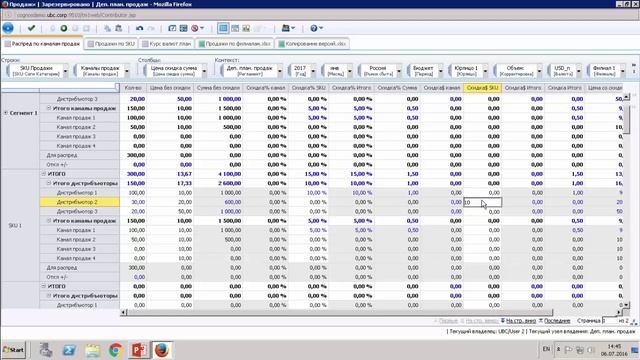640x360 pixels.
Task: Select the Канал продаж 1 row under SKU 1
Action: (80, 230)
